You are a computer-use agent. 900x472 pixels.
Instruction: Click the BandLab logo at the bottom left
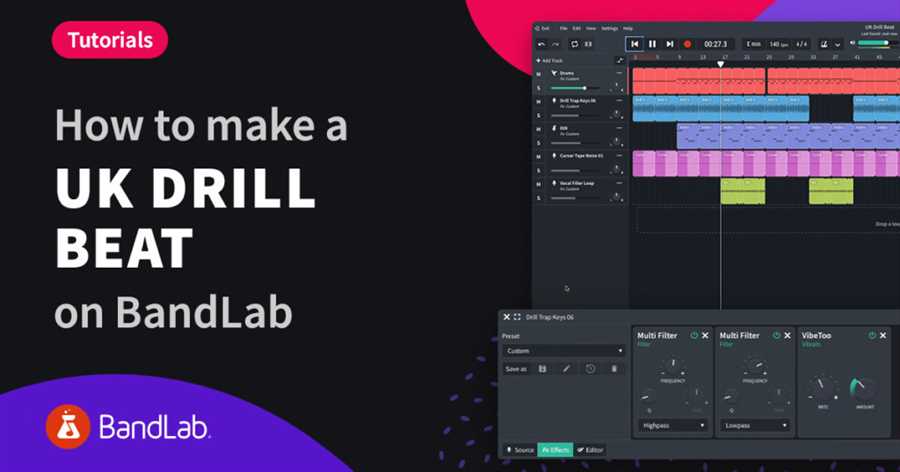(x=127, y=427)
